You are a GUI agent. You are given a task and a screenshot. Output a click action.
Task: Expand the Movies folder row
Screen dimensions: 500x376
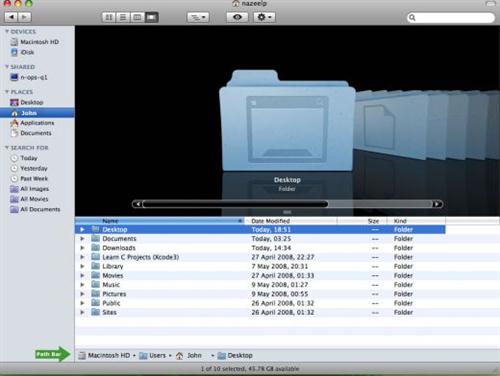[82, 275]
